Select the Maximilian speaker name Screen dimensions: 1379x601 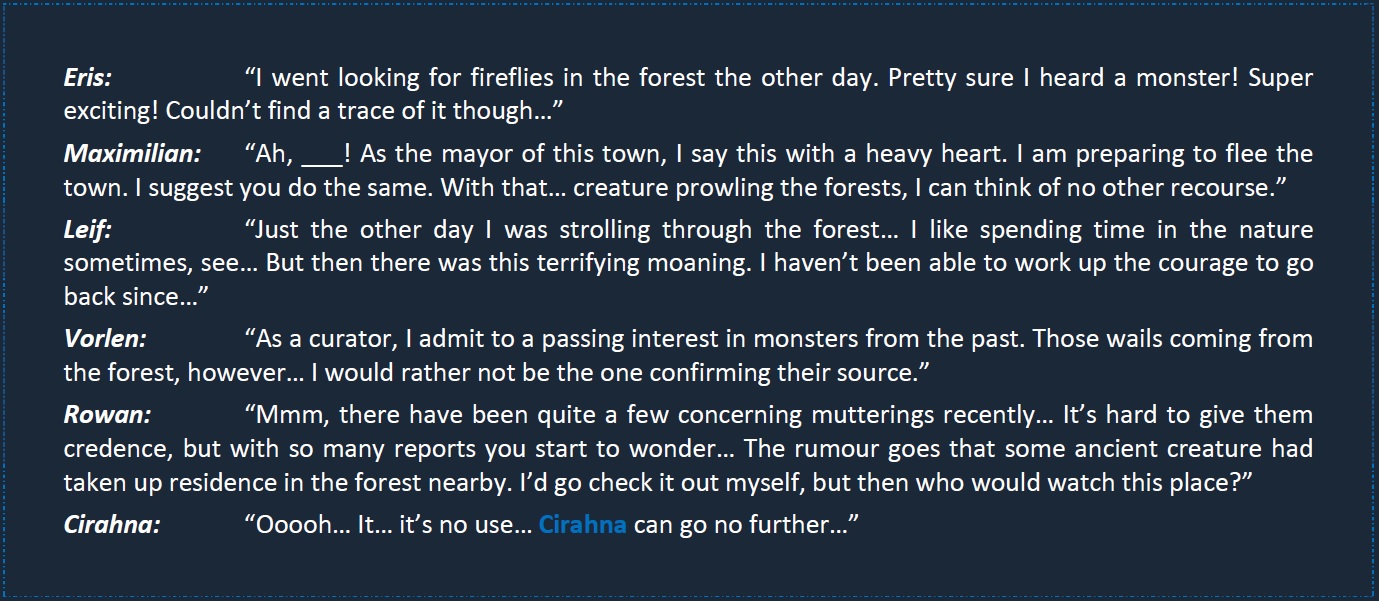(x=132, y=154)
